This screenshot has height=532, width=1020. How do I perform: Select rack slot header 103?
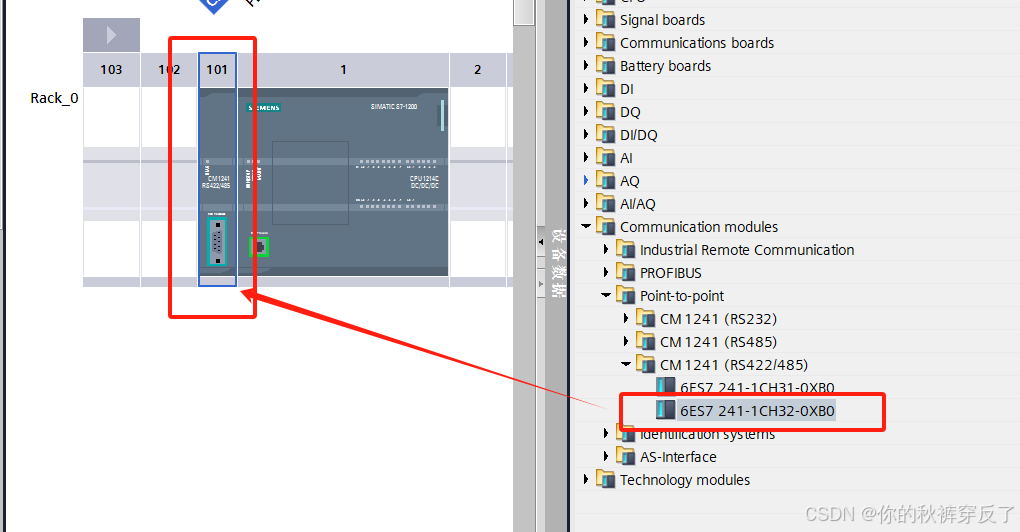(111, 70)
